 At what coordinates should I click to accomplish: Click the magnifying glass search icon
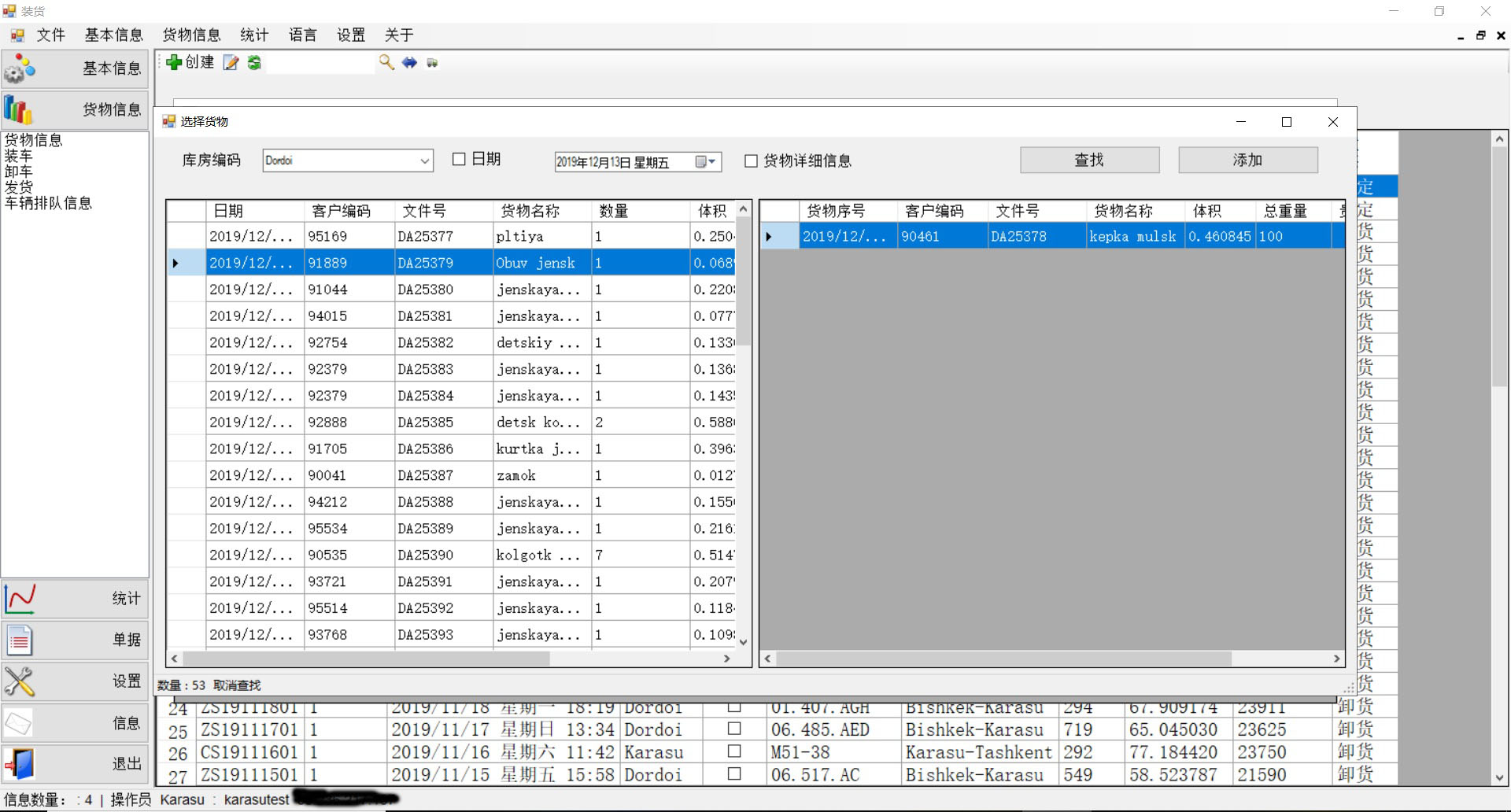tap(386, 62)
